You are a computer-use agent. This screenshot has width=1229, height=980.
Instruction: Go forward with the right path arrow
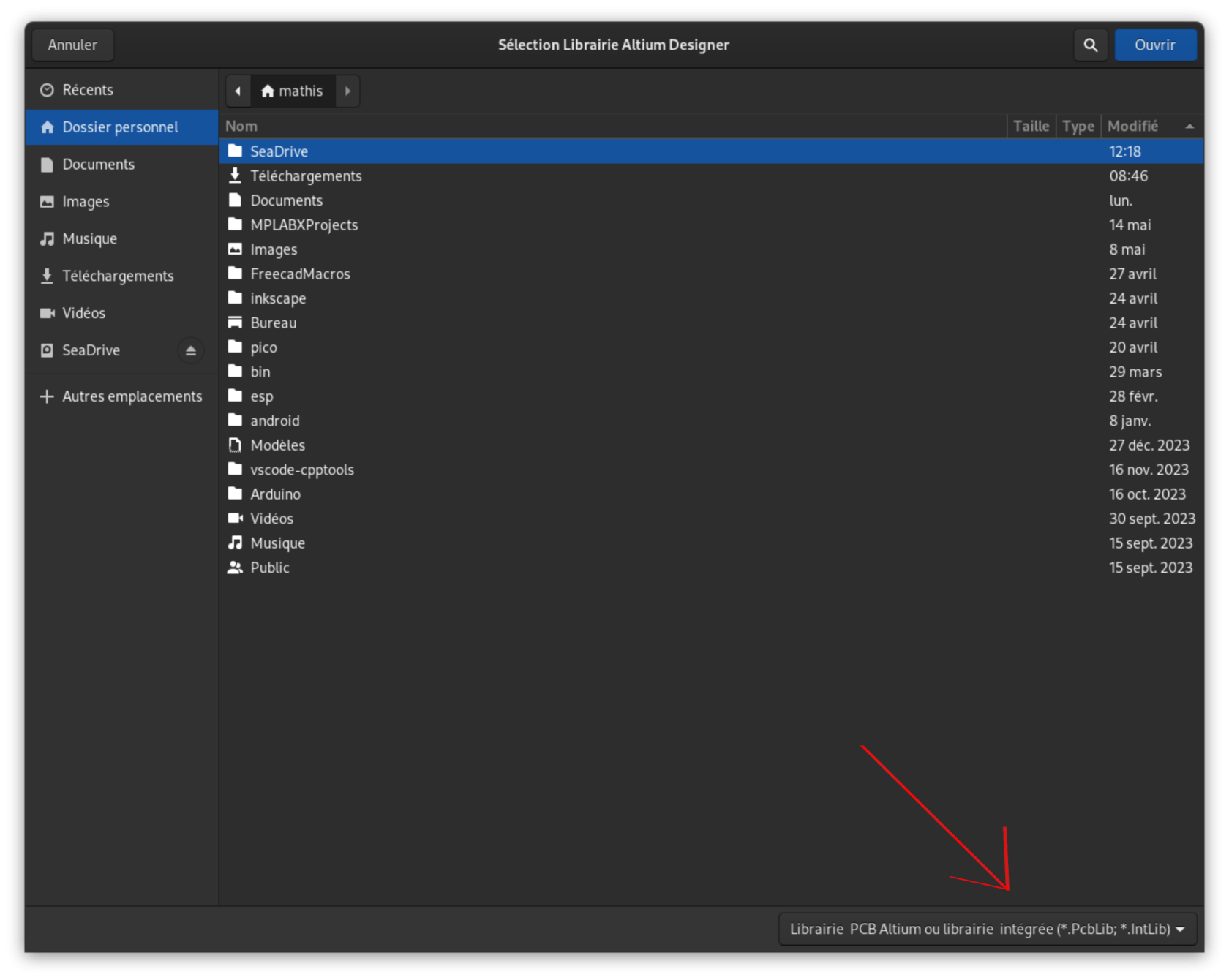pyautogui.click(x=347, y=91)
